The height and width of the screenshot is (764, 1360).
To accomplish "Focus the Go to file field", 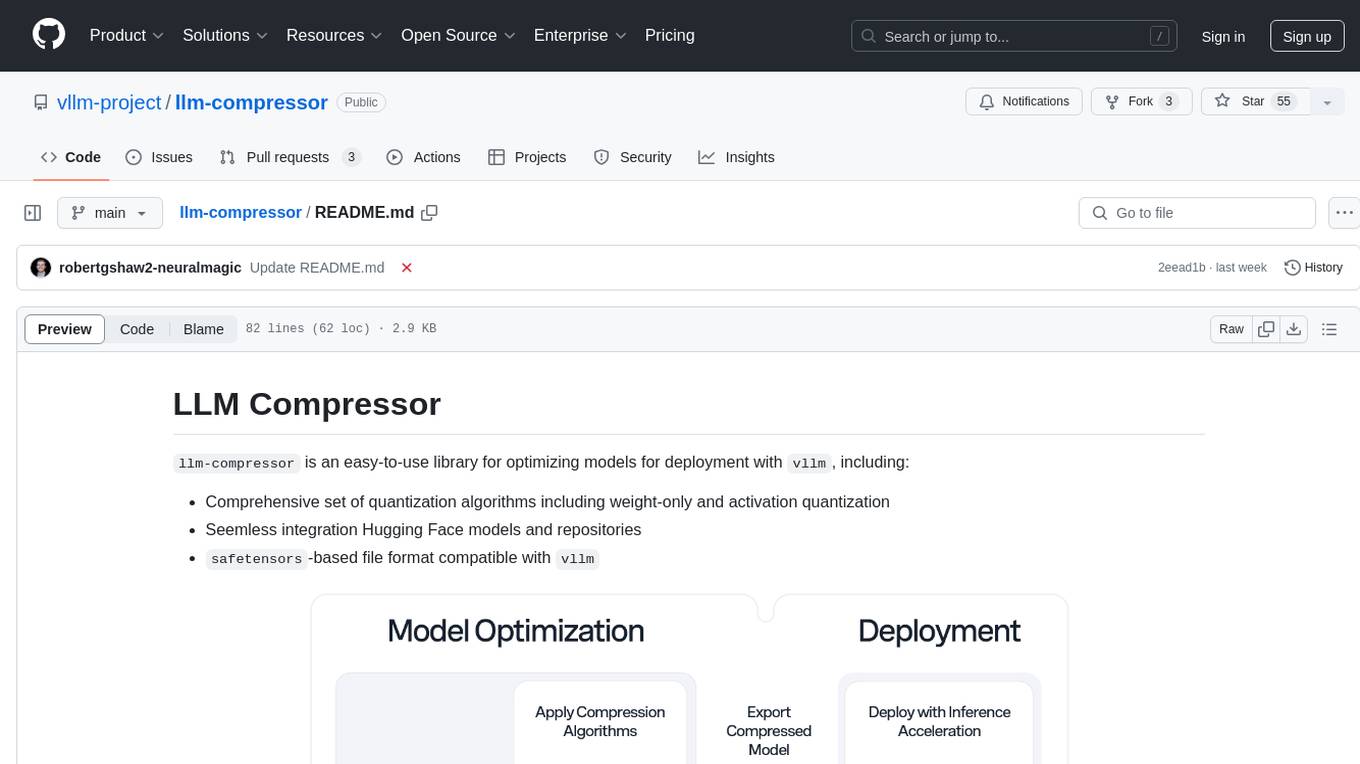I will pyautogui.click(x=1197, y=213).
